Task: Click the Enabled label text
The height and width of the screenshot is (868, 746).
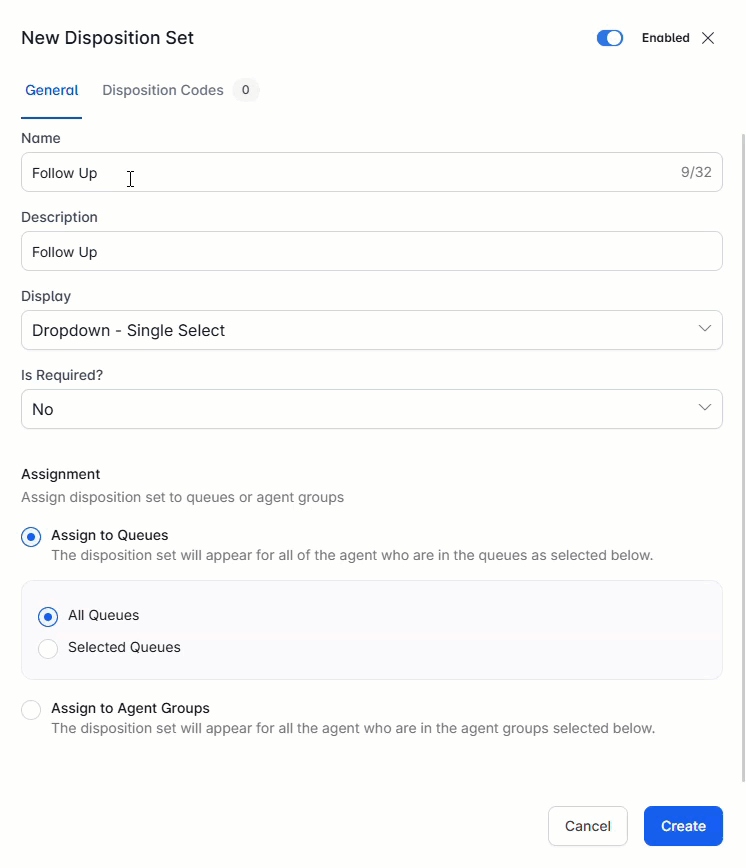Action: pos(665,38)
